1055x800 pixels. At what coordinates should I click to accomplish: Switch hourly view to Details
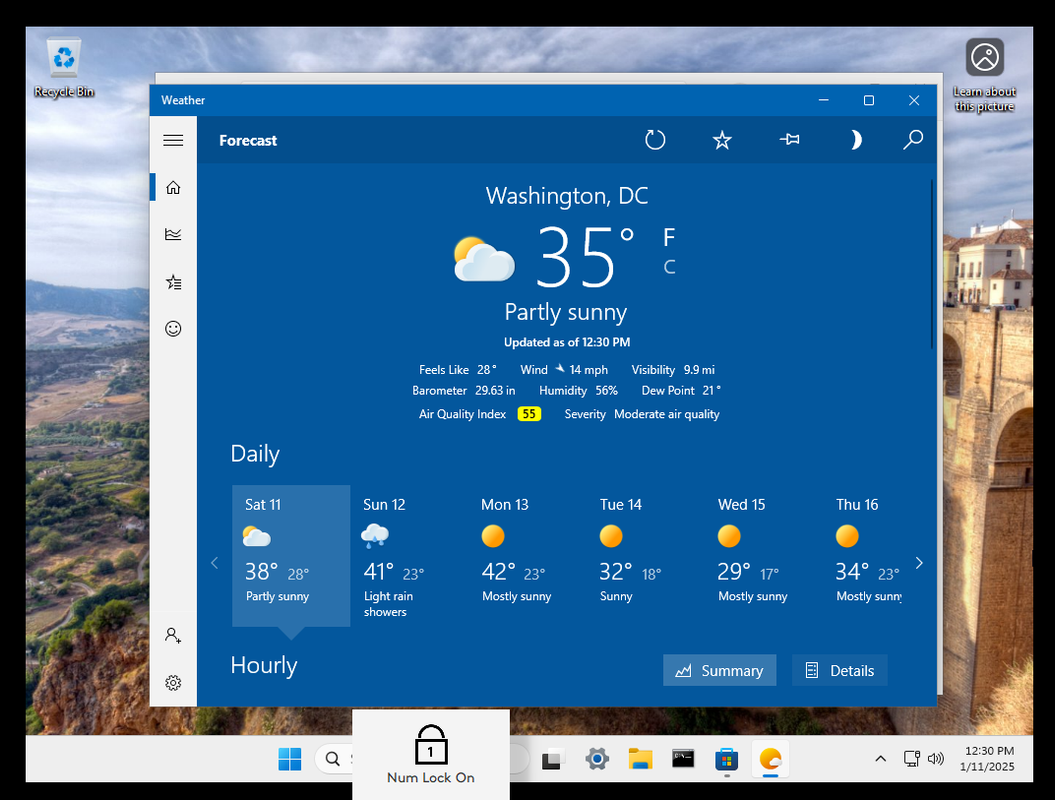coord(840,670)
